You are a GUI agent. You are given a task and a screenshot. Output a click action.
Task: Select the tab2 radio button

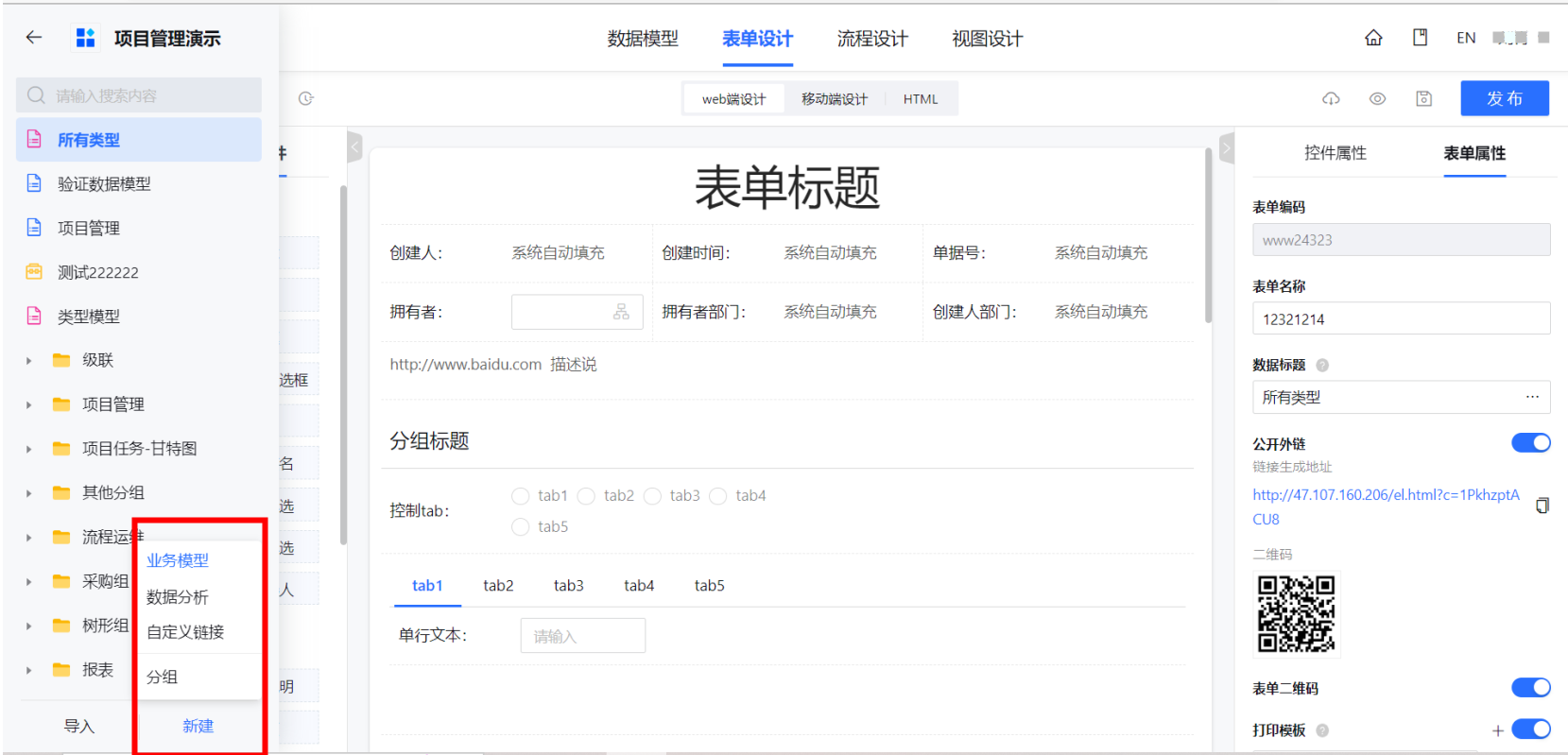pyautogui.click(x=586, y=496)
